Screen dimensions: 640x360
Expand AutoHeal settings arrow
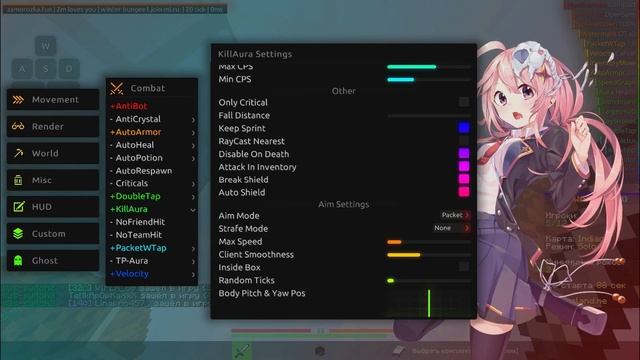coord(193,145)
